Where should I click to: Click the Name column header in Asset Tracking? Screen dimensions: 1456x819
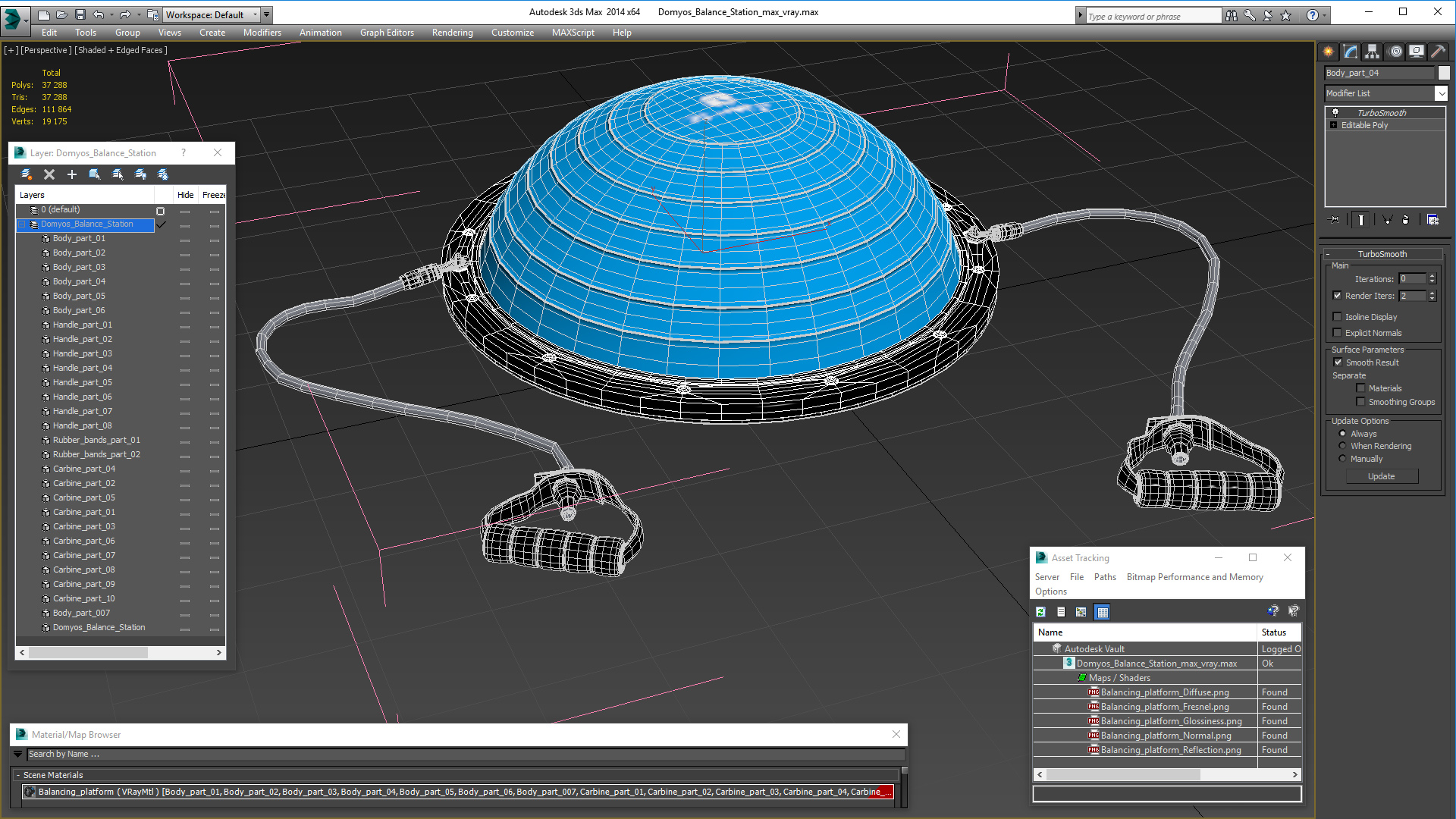click(1145, 632)
